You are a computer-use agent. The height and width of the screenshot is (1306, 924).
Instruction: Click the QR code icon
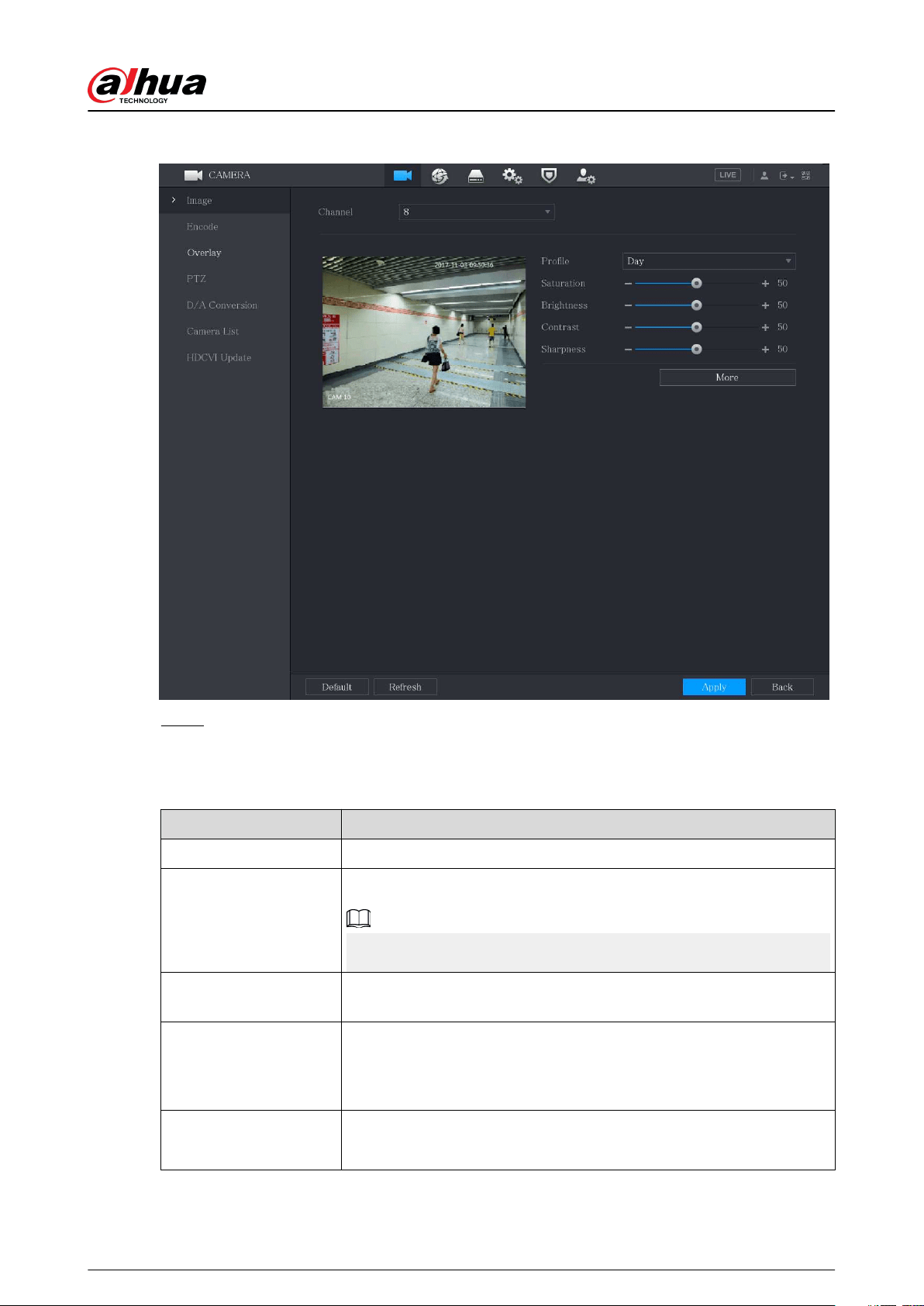806,176
